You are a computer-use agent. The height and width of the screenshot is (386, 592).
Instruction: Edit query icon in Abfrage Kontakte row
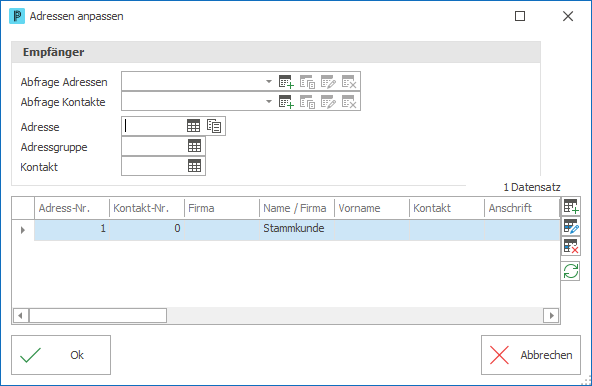[x=328, y=102]
